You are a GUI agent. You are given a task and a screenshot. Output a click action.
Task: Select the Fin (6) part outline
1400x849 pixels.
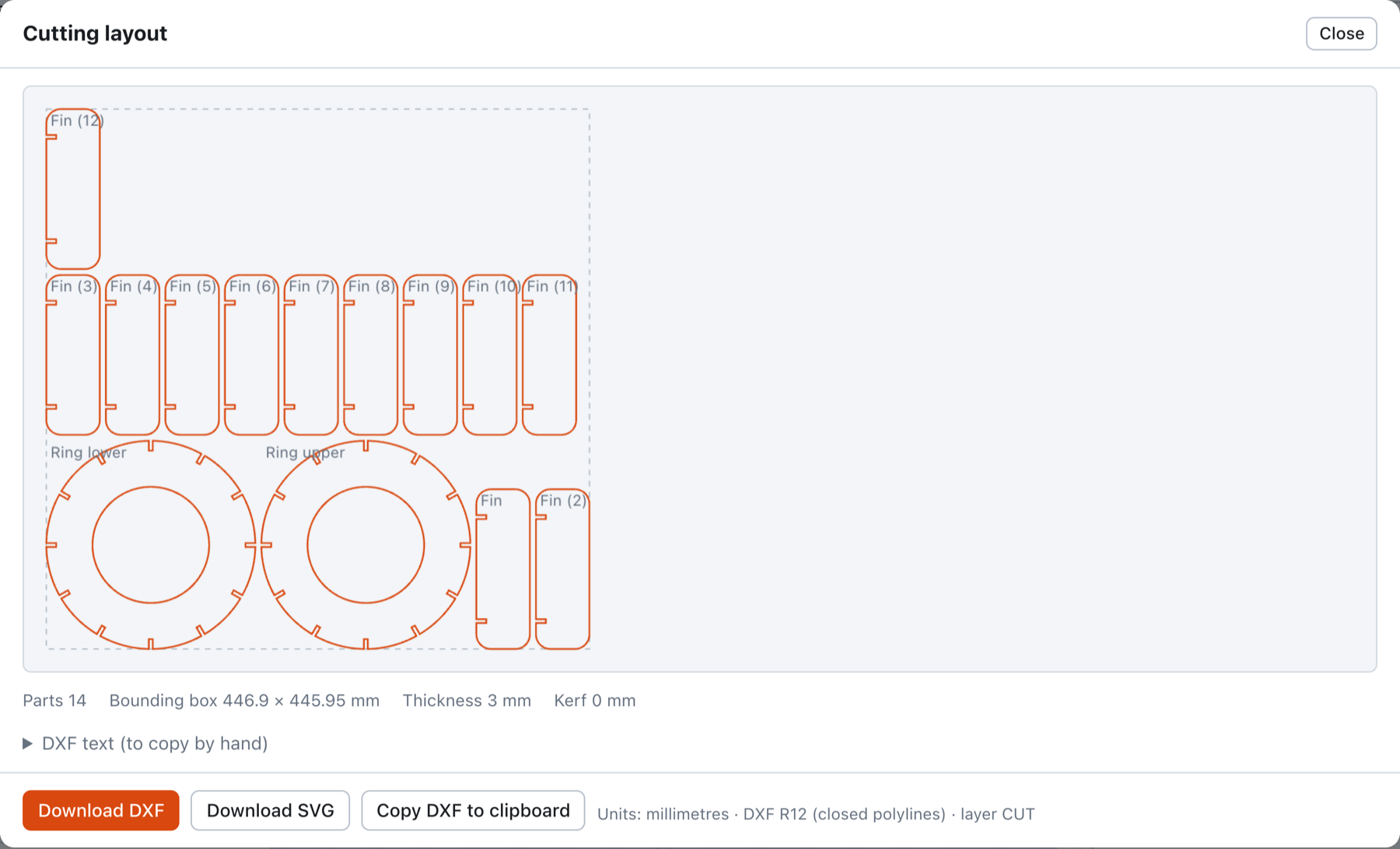click(251, 355)
